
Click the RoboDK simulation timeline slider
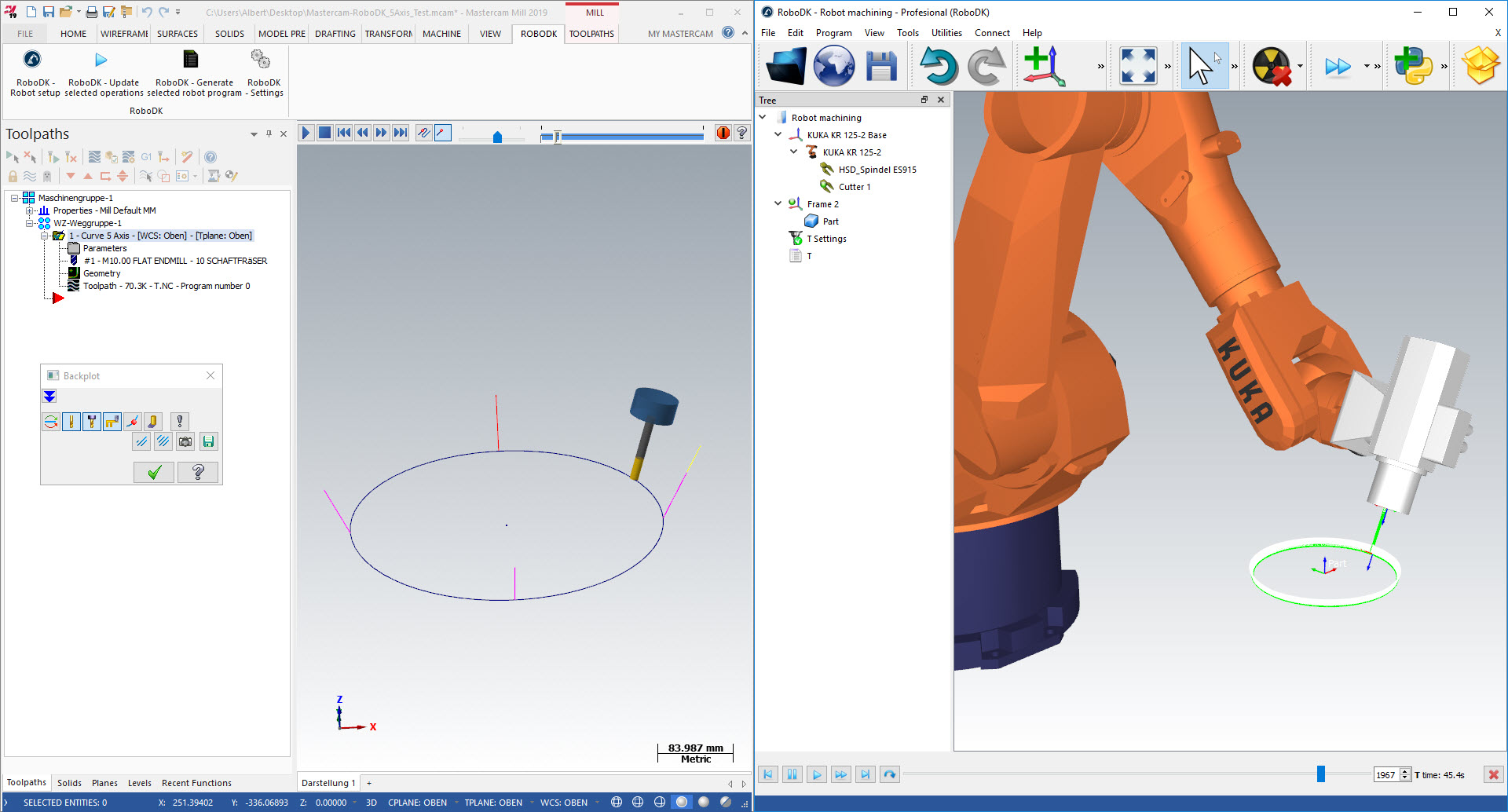[x=1321, y=774]
